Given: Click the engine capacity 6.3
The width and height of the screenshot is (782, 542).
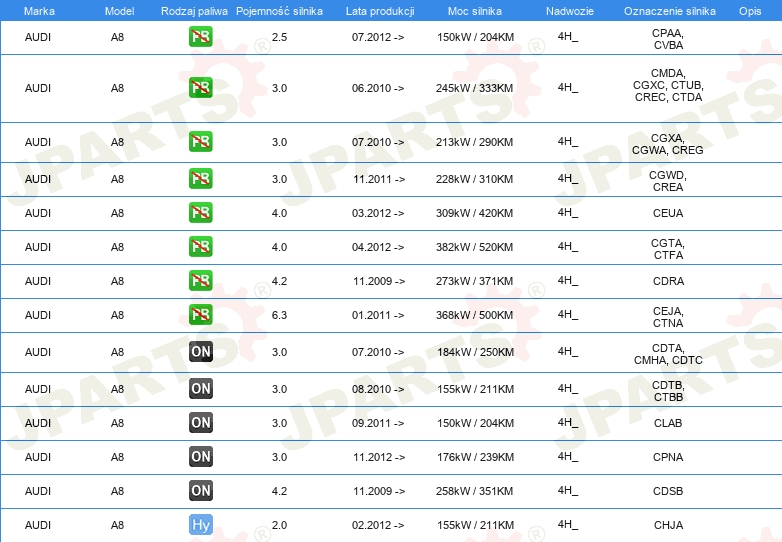Looking at the screenshot, I should (x=279, y=315).
